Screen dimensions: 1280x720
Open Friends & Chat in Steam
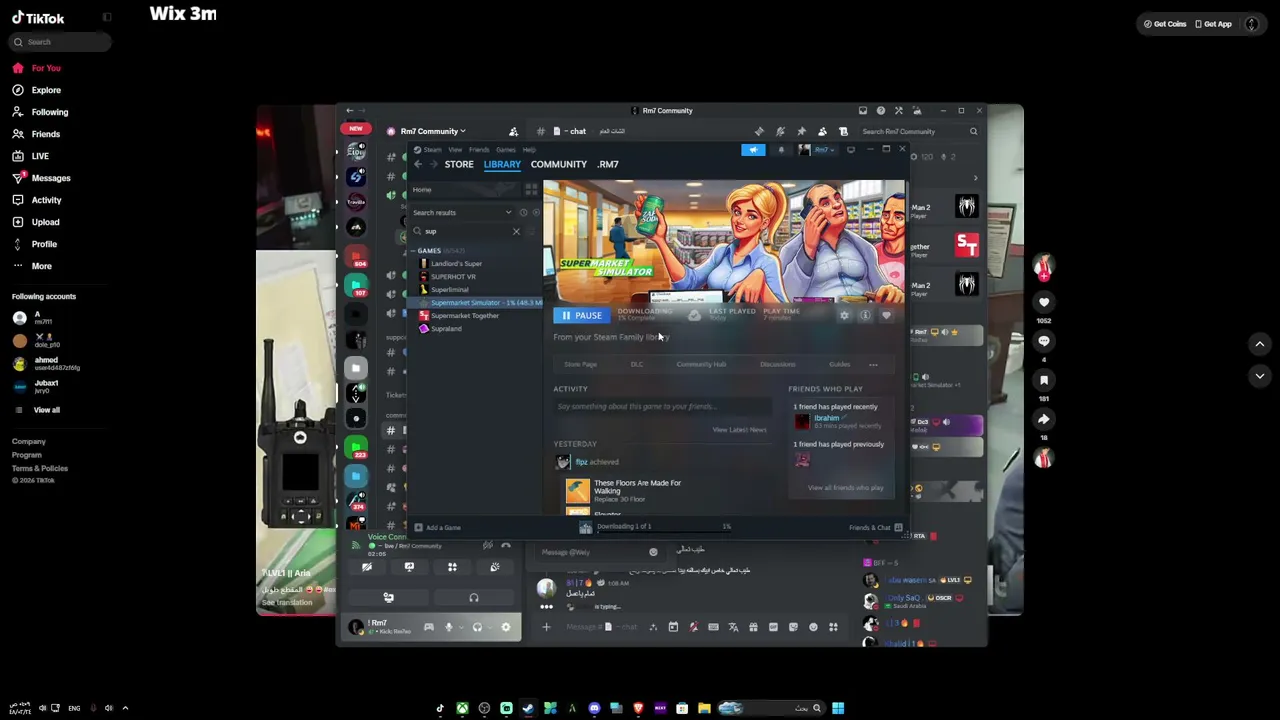[x=875, y=527]
